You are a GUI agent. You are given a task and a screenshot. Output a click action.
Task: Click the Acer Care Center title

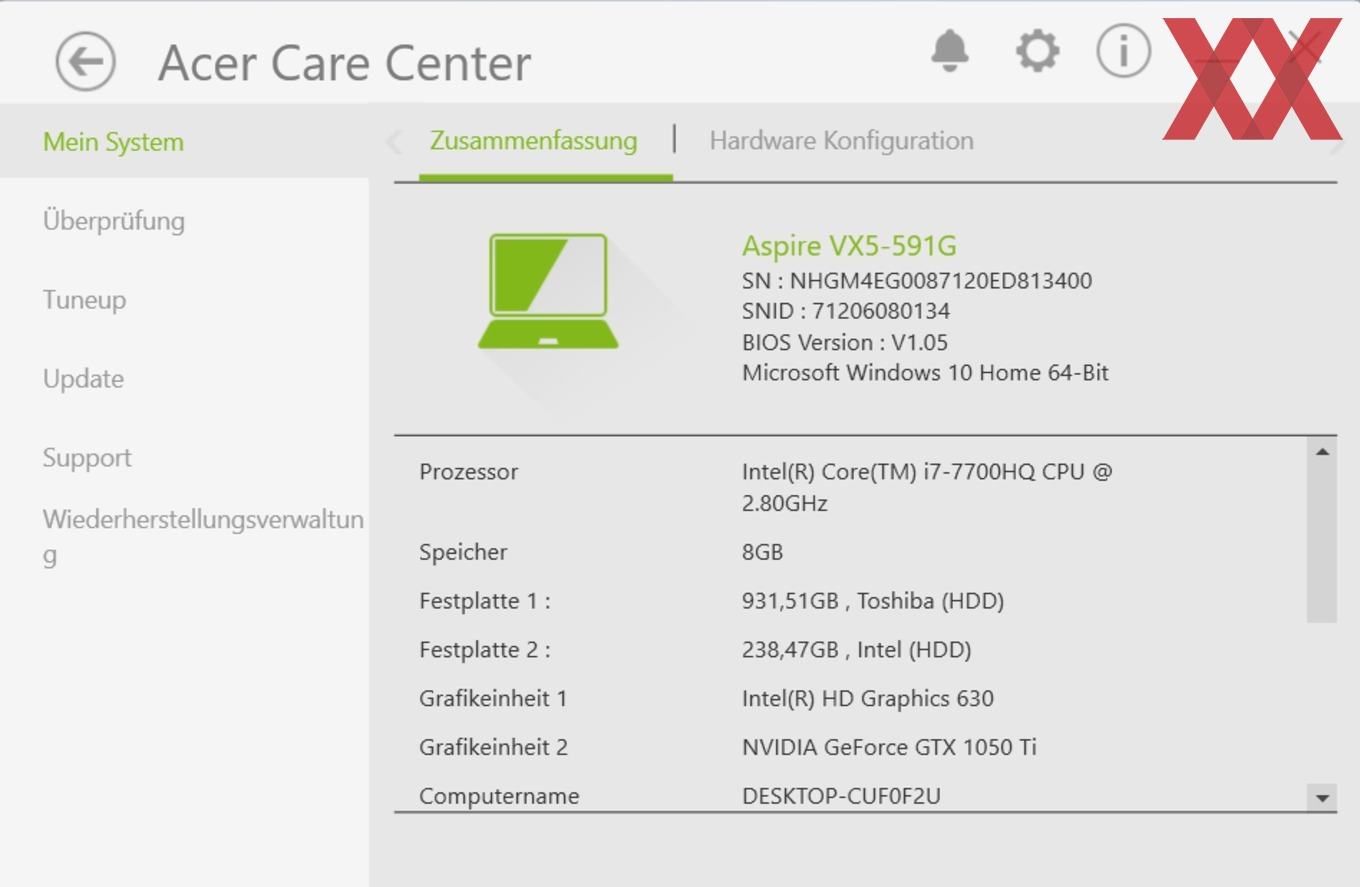pos(344,63)
